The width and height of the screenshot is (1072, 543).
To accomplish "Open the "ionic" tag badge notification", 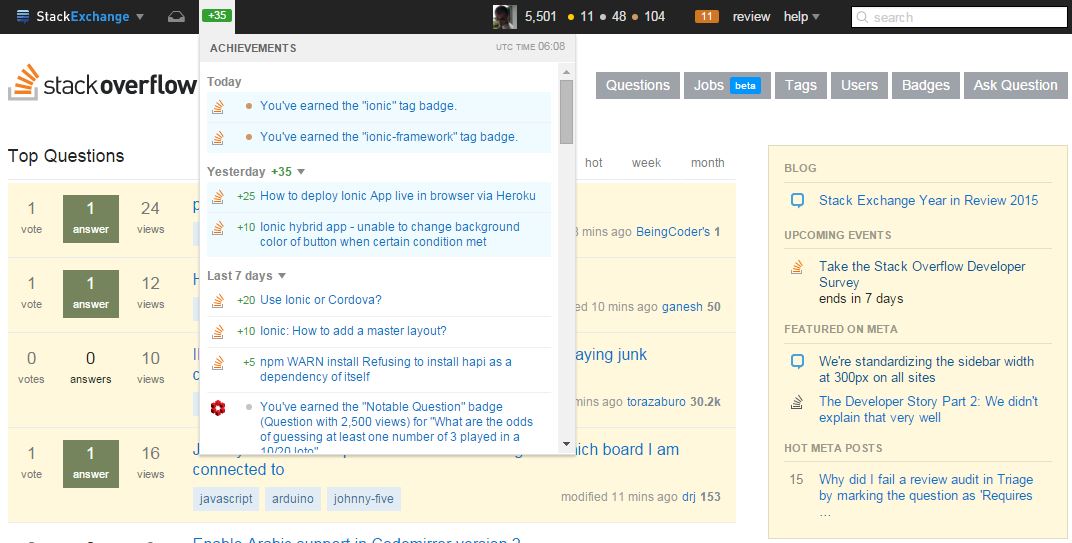I will 358,106.
